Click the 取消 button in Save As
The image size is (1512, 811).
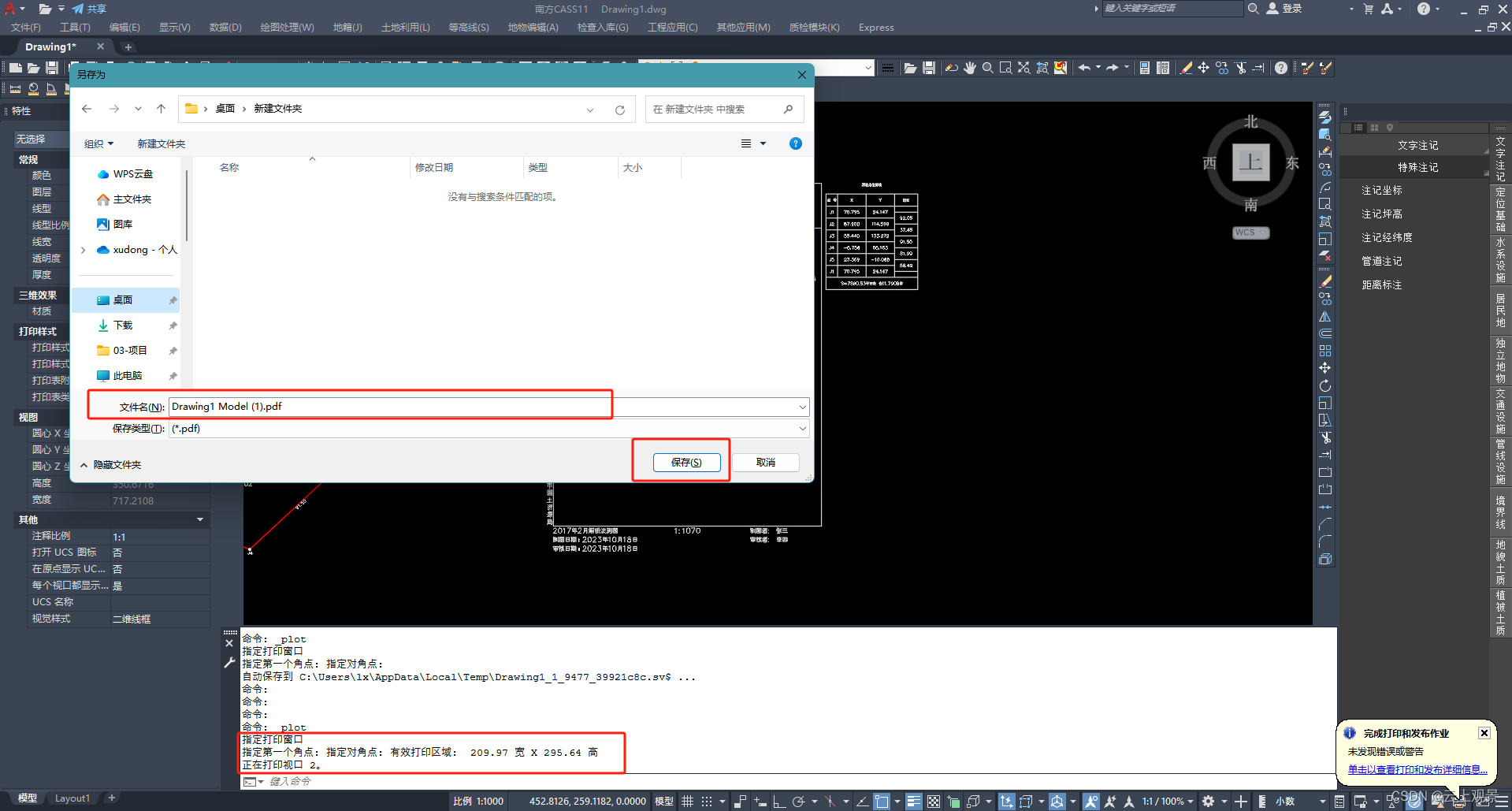766,462
